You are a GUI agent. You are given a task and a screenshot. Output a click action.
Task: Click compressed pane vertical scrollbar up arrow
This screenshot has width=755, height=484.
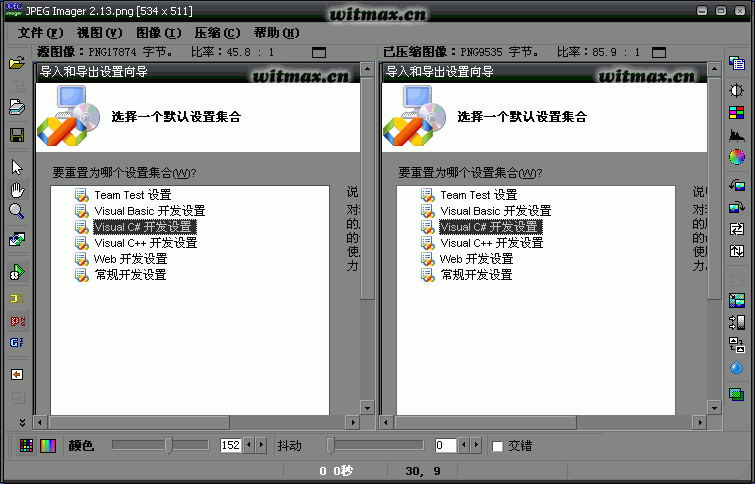click(714, 69)
